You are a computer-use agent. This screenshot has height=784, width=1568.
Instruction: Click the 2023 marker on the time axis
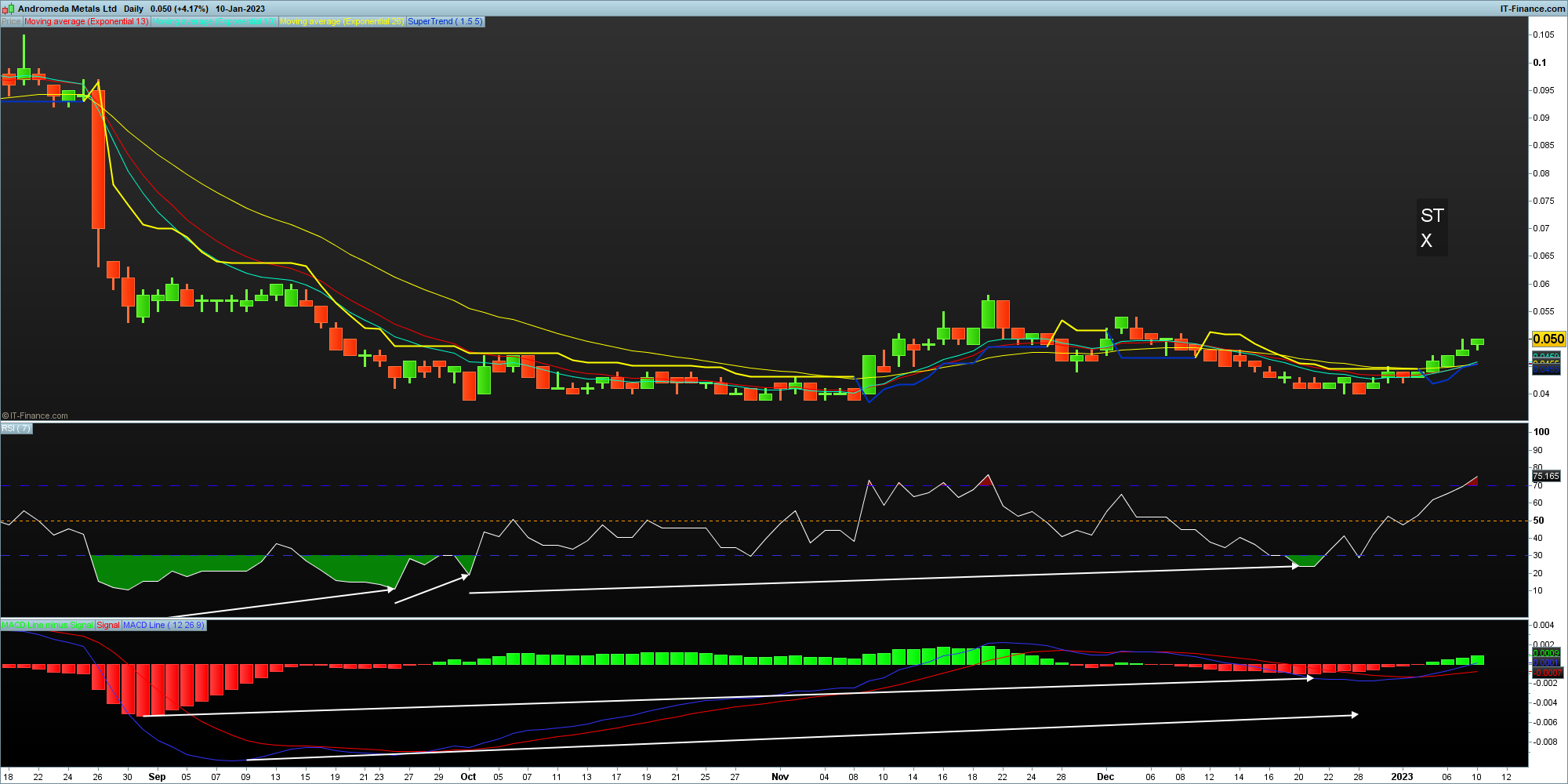coord(1402,777)
